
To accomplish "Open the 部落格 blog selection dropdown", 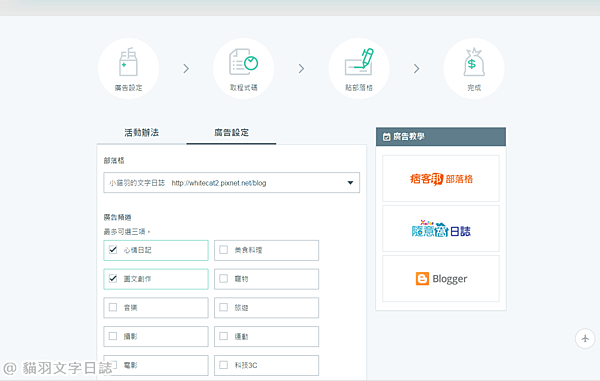I will coord(232,182).
